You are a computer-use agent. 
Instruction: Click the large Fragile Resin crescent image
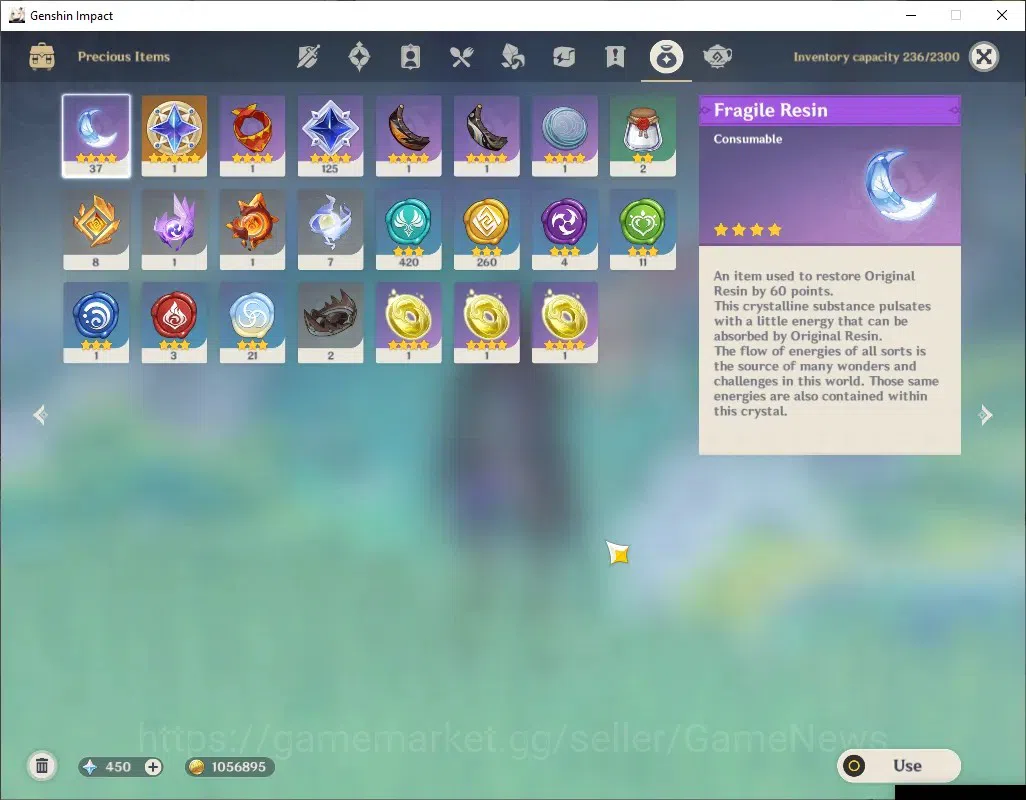click(900, 185)
